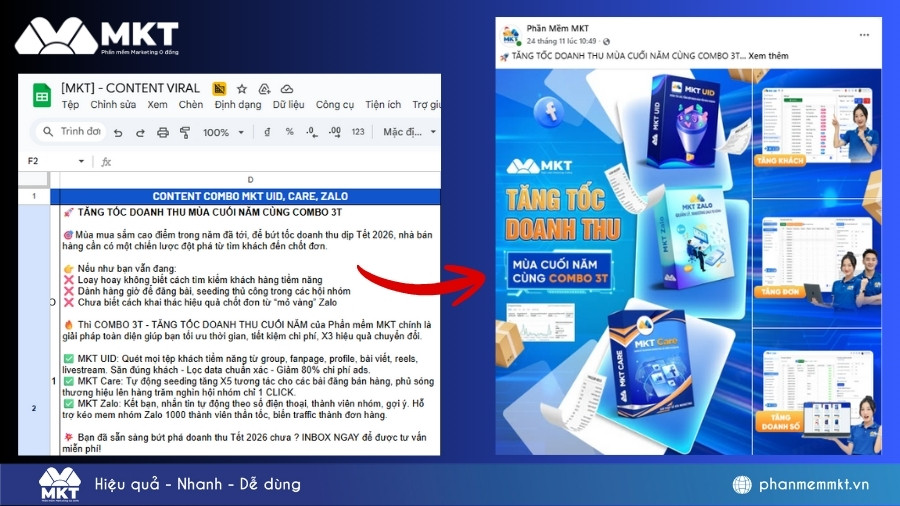The image size is (900, 506).
Task: Apply currency format with đ icon
Action: click(x=267, y=132)
